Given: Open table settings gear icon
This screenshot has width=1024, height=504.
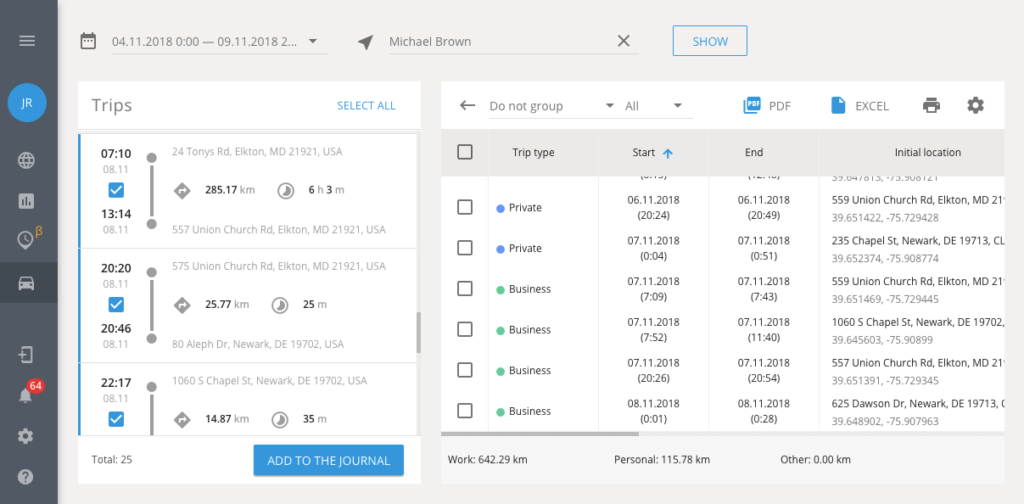Looking at the screenshot, I should pyautogui.click(x=975, y=106).
